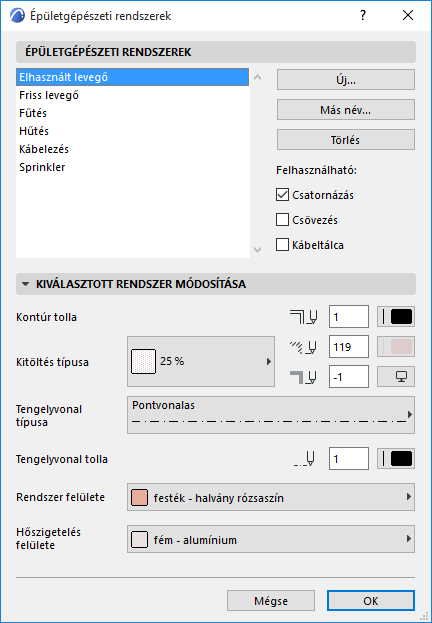Open the black Kontúr tolla color swatch

pos(396,317)
